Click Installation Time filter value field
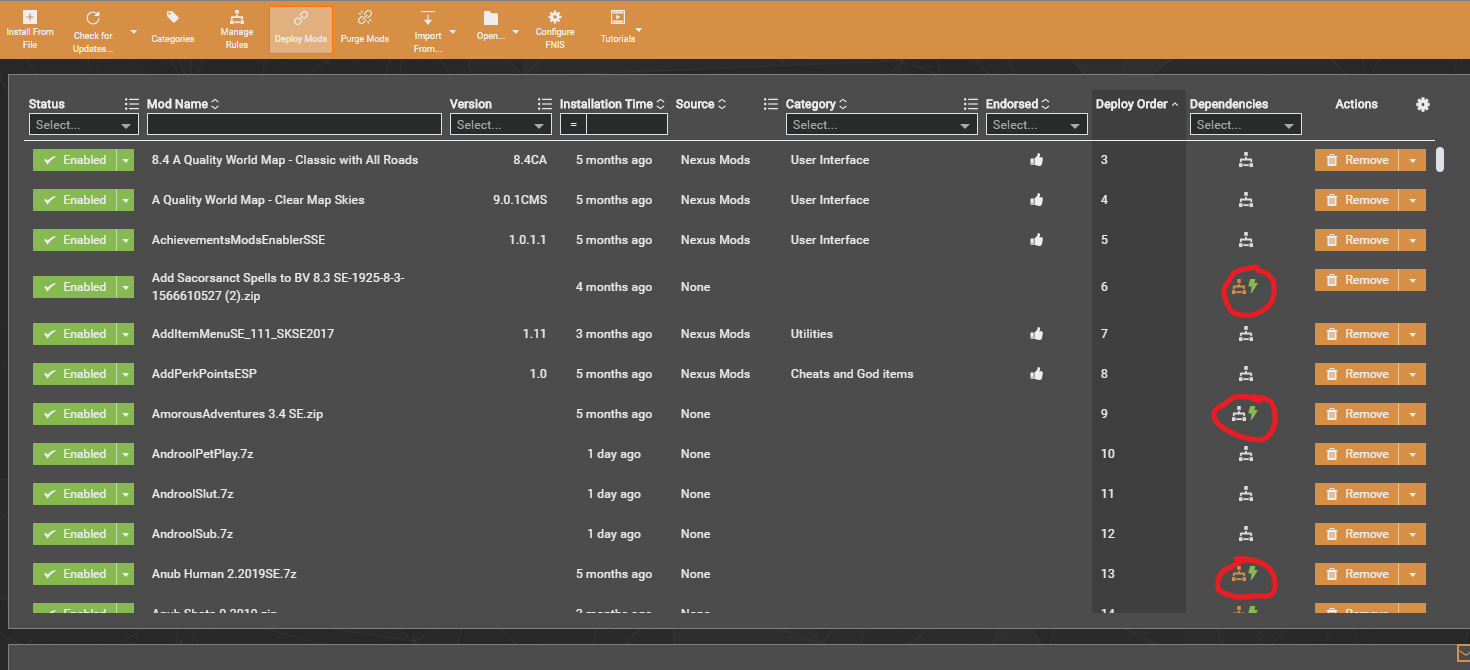The image size is (1470, 670). tap(627, 125)
